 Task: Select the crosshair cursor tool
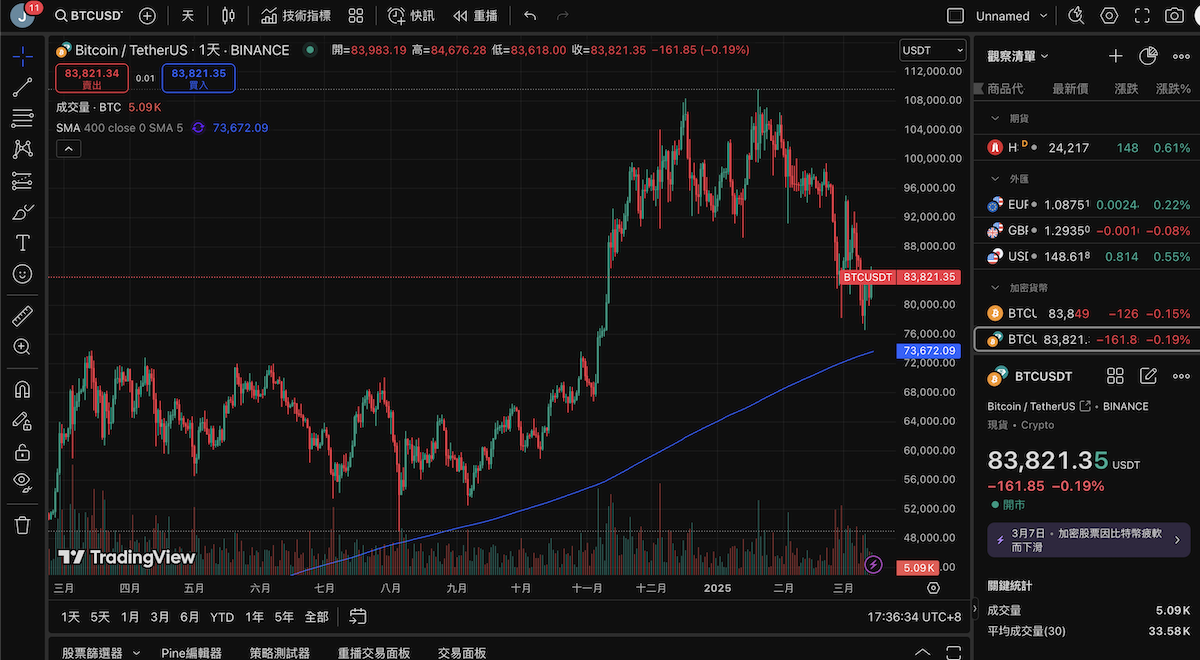tap(22, 56)
